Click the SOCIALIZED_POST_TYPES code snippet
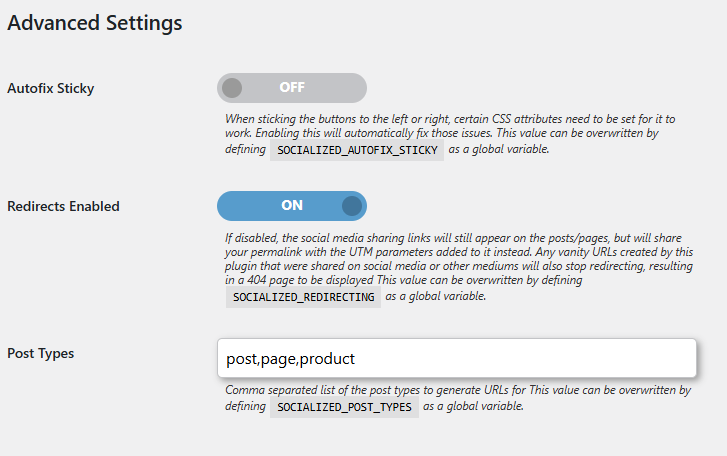 point(345,407)
